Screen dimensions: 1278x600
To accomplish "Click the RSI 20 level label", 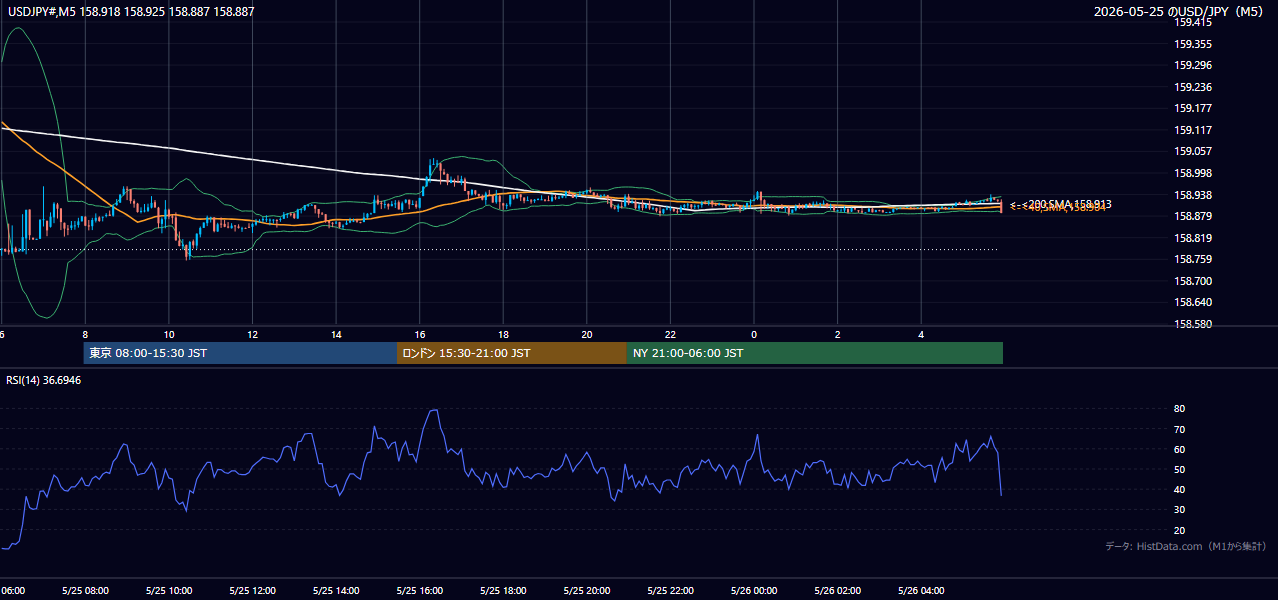I will (1179, 530).
